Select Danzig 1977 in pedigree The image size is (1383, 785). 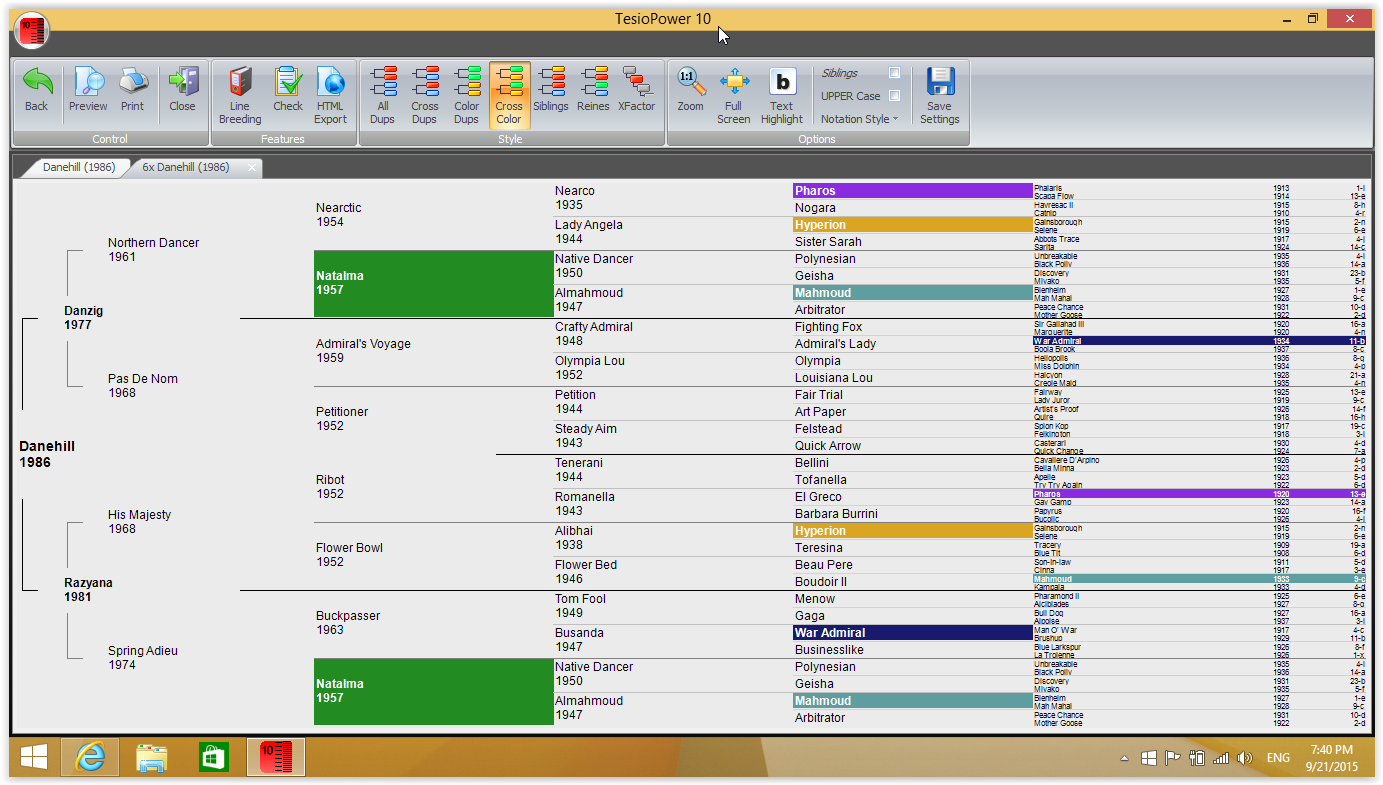[84, 318]
